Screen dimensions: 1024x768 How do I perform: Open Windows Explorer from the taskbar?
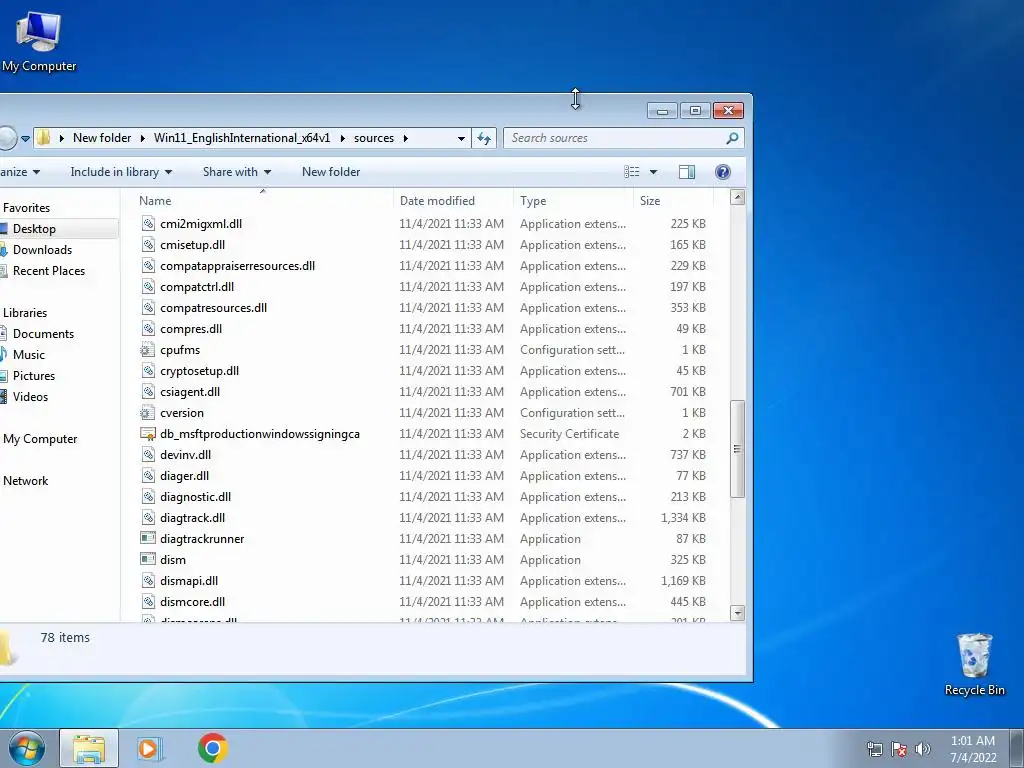89,748
